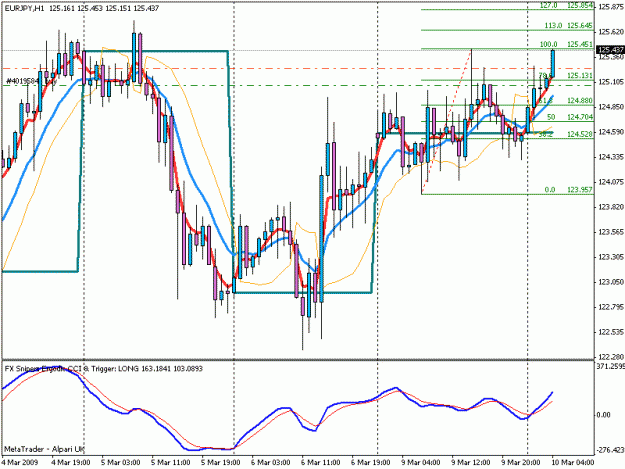Click time axis label 5 Mar 19:00
The width and height of the screenshot is (625, 469).
click(221, 463)
